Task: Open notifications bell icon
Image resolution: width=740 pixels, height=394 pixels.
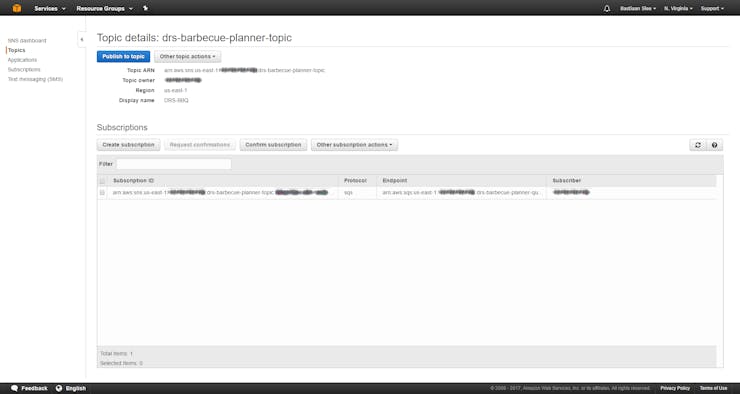Action: (607, 8)
